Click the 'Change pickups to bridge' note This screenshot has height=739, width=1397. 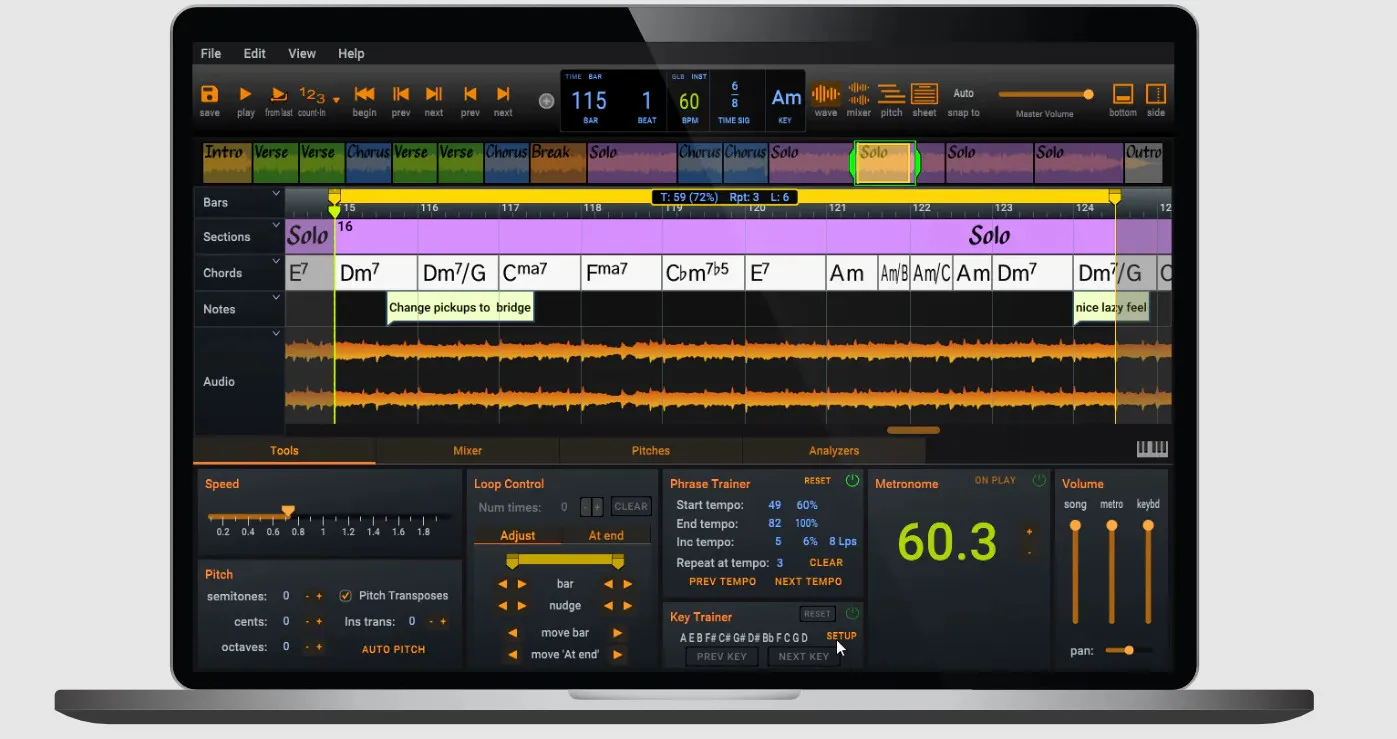(460, 308)
